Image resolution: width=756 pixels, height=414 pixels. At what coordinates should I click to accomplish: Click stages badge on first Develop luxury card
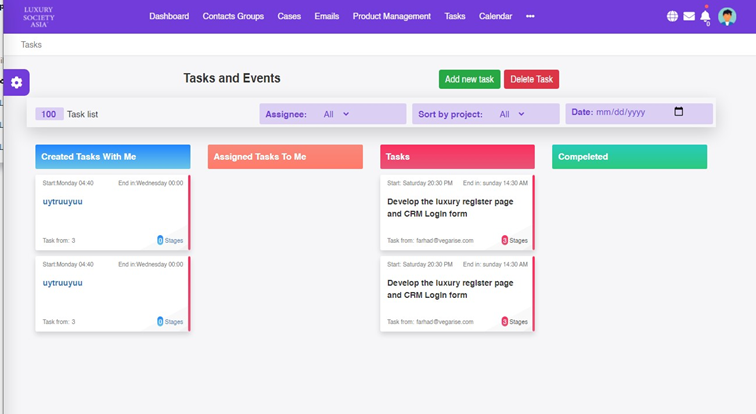point(514,240)
